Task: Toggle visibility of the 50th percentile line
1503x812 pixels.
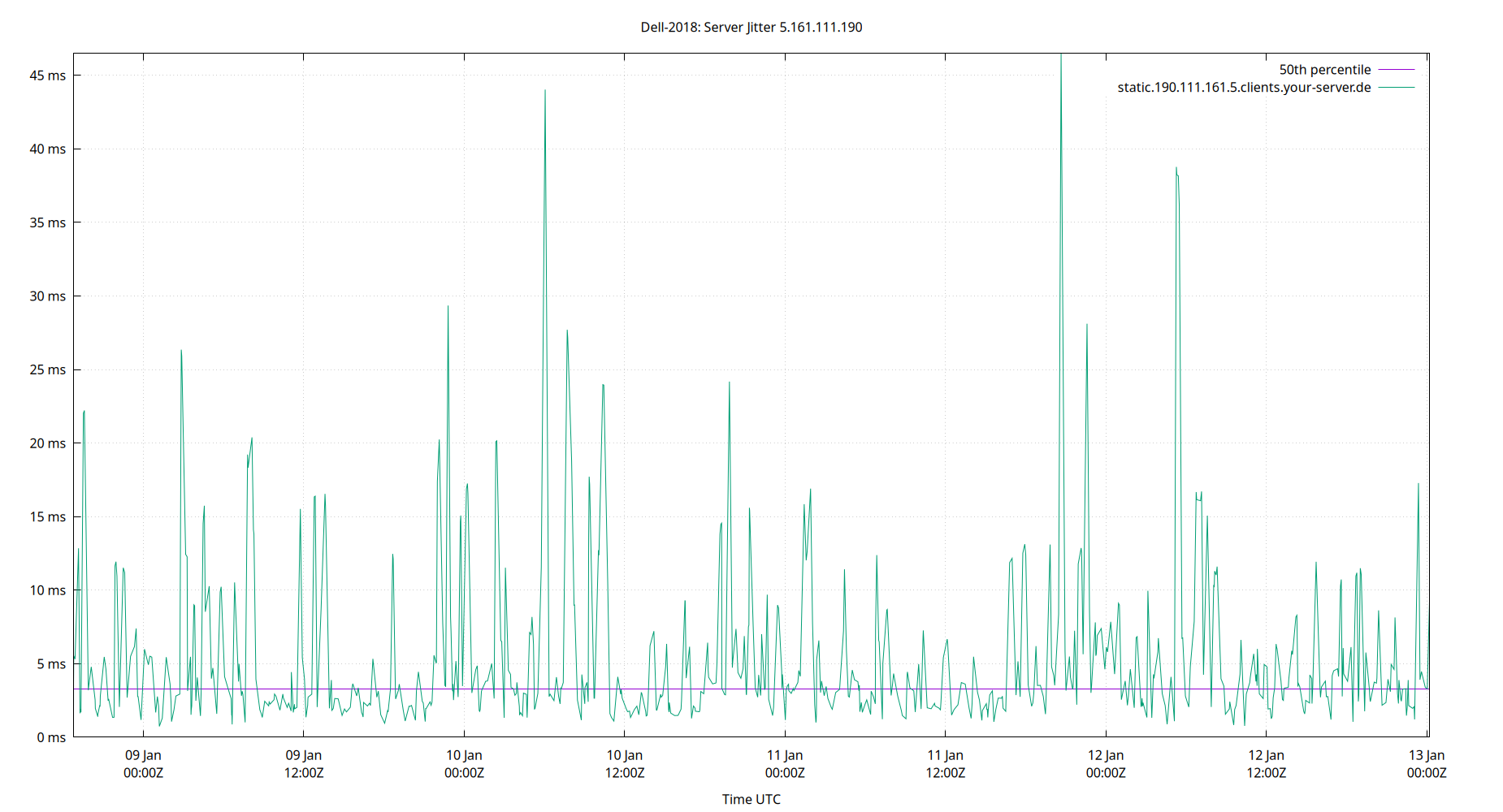Action: pos(1324,69)
